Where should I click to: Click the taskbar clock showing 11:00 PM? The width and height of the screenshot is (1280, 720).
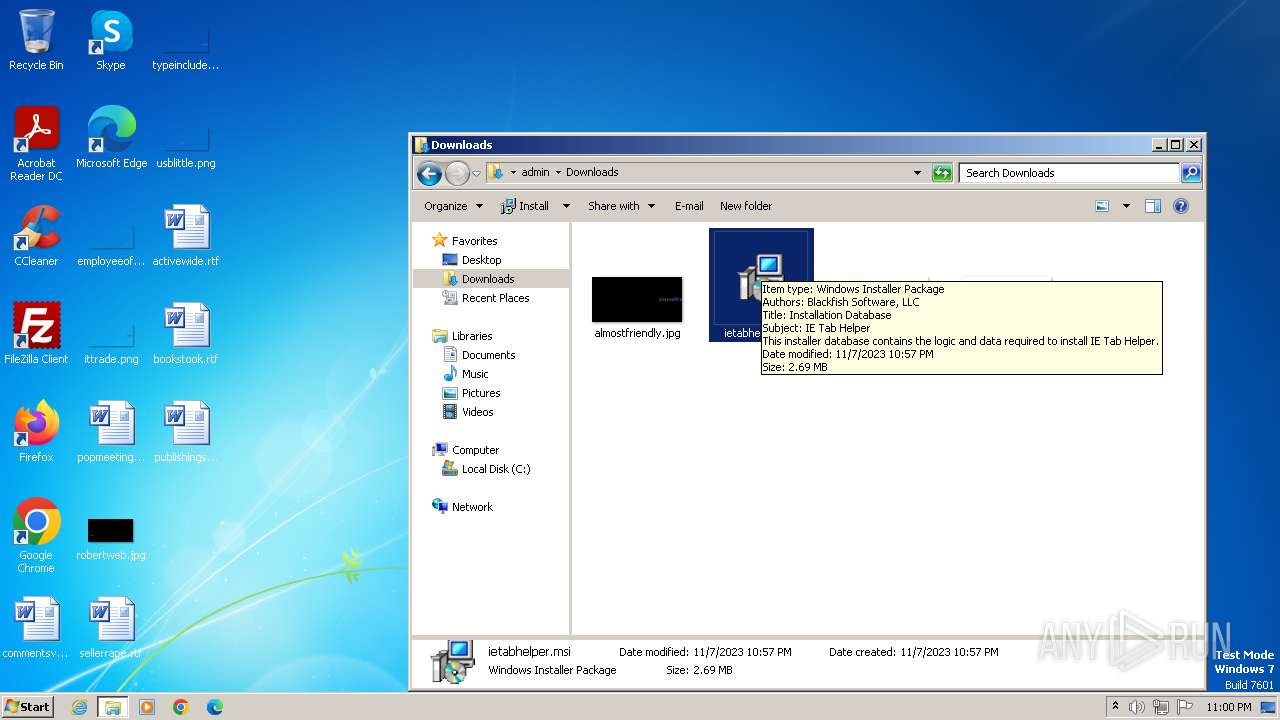pos(1228,707)
